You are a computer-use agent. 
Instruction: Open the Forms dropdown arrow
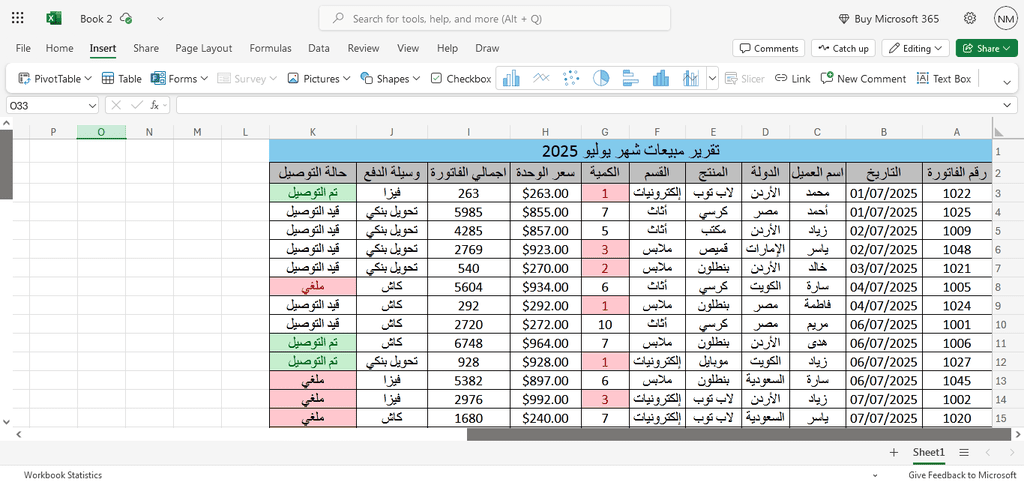(204, 78)
